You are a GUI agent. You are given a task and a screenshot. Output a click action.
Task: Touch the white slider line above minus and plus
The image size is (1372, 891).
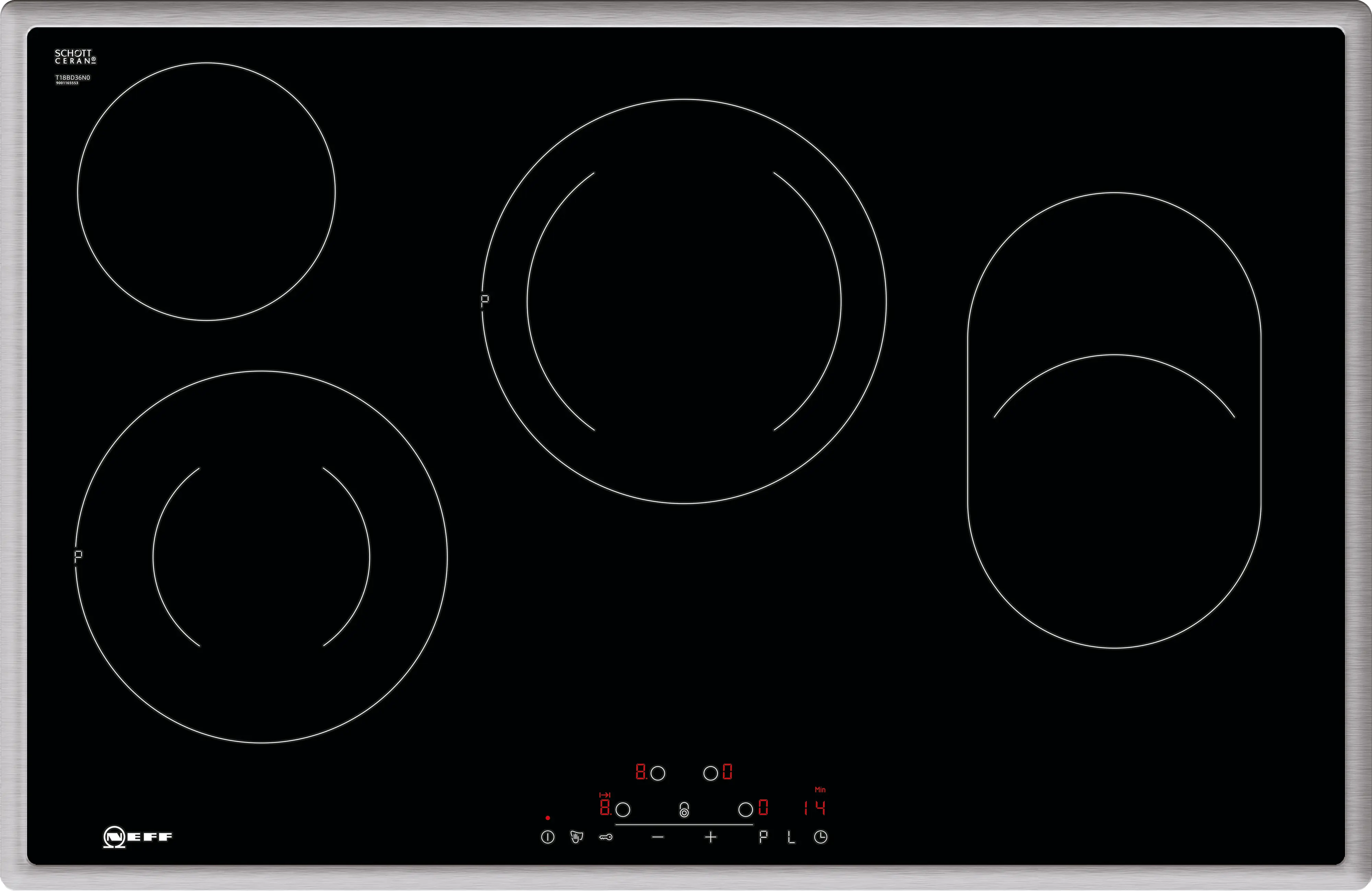tap(684, 825)
